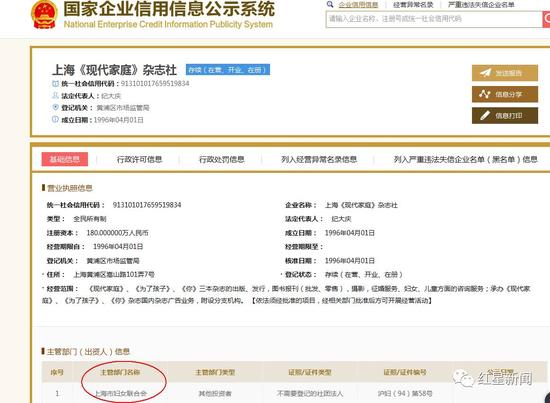The image size is (550, 403).
Task: Click the 主管部门名称 column header
Action: [x=120, y=372]
